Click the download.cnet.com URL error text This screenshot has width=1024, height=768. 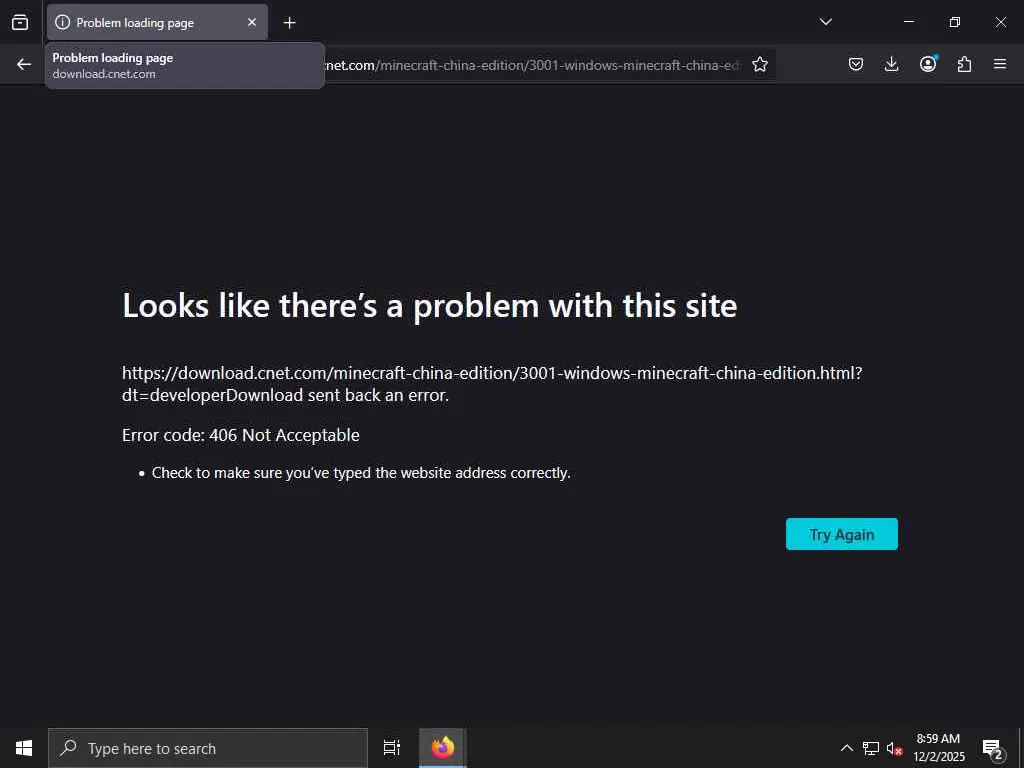[x=492, y=384]
